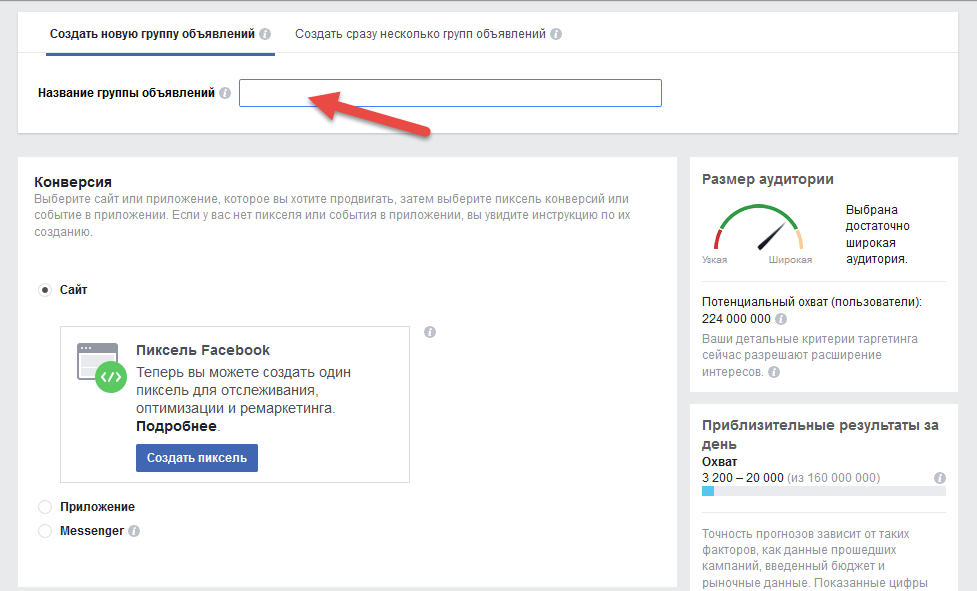977x591 pixels.
Task: Click the 'Создать пиксель' button
Action: tap(197, 458)
